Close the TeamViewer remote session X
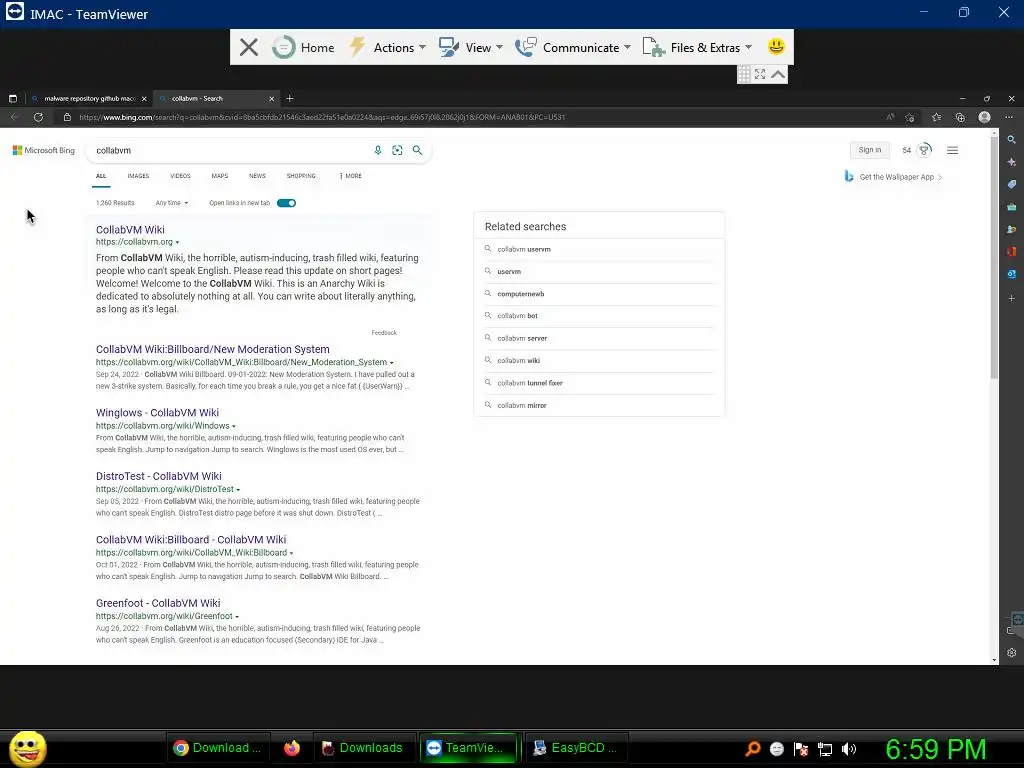Viewport: 1024px width, 768px height. coord(248,47)
